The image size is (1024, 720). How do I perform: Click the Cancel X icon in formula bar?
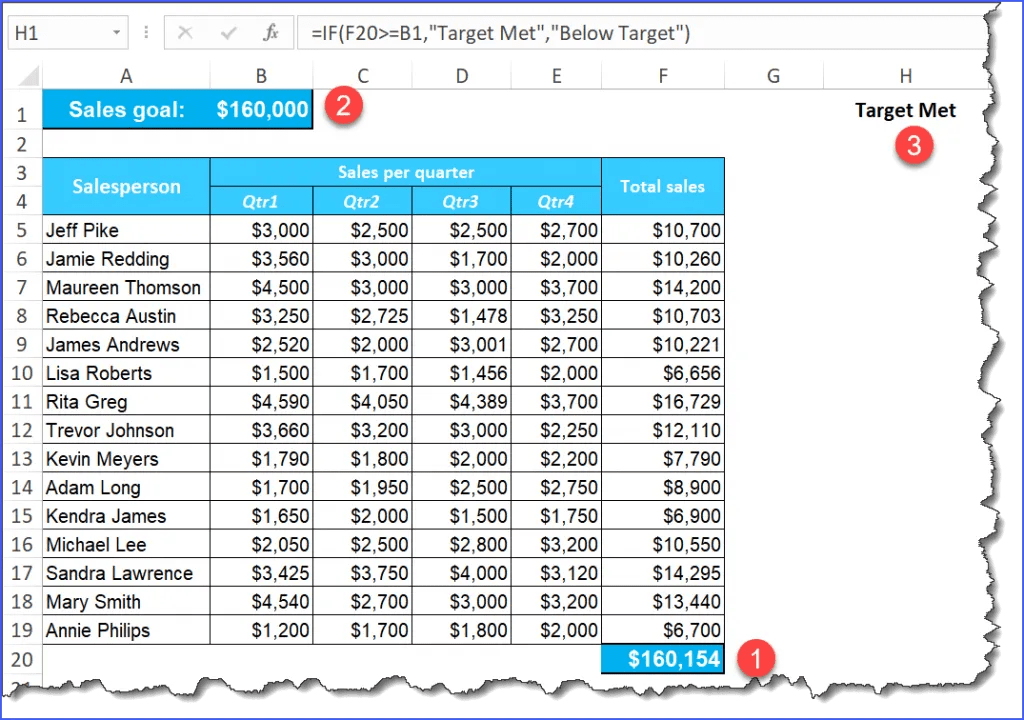coord(185,32)
